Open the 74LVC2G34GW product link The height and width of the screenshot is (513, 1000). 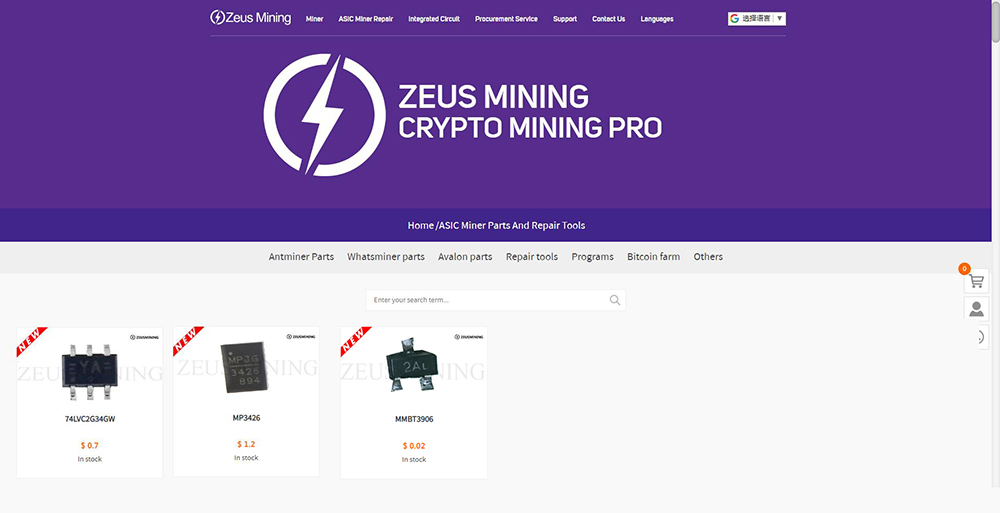click(90, 419)
